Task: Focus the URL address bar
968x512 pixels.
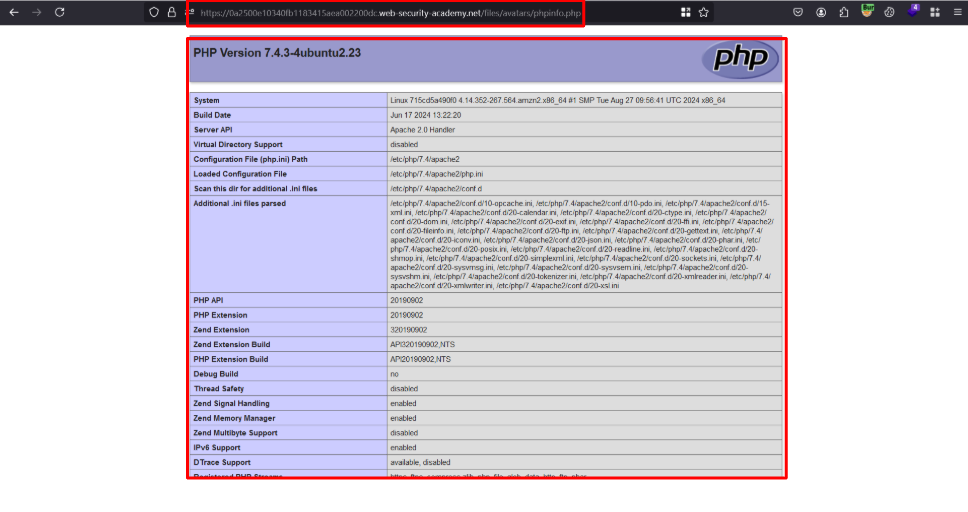Action: 390,13
